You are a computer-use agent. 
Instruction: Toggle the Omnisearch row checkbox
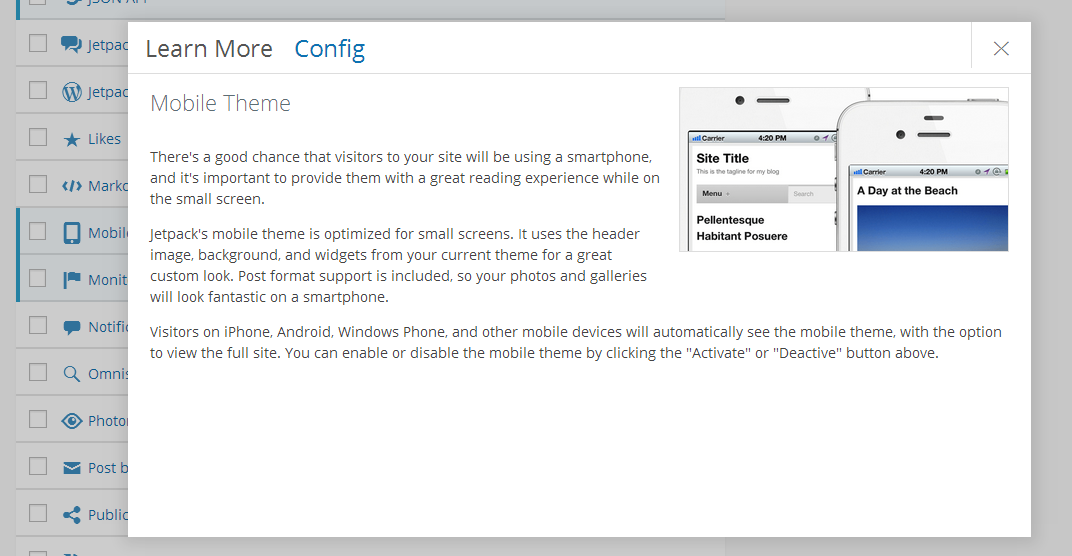tap(38, 372)
